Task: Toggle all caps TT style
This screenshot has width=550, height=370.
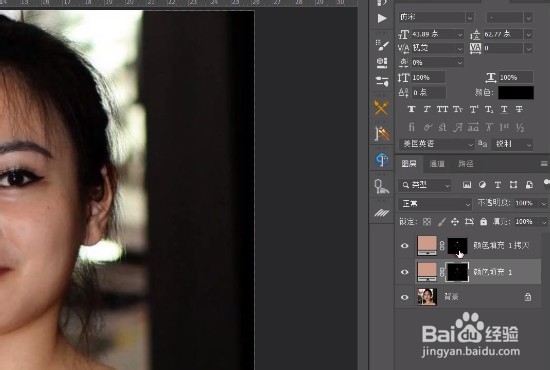Action: tap(442, 109)
